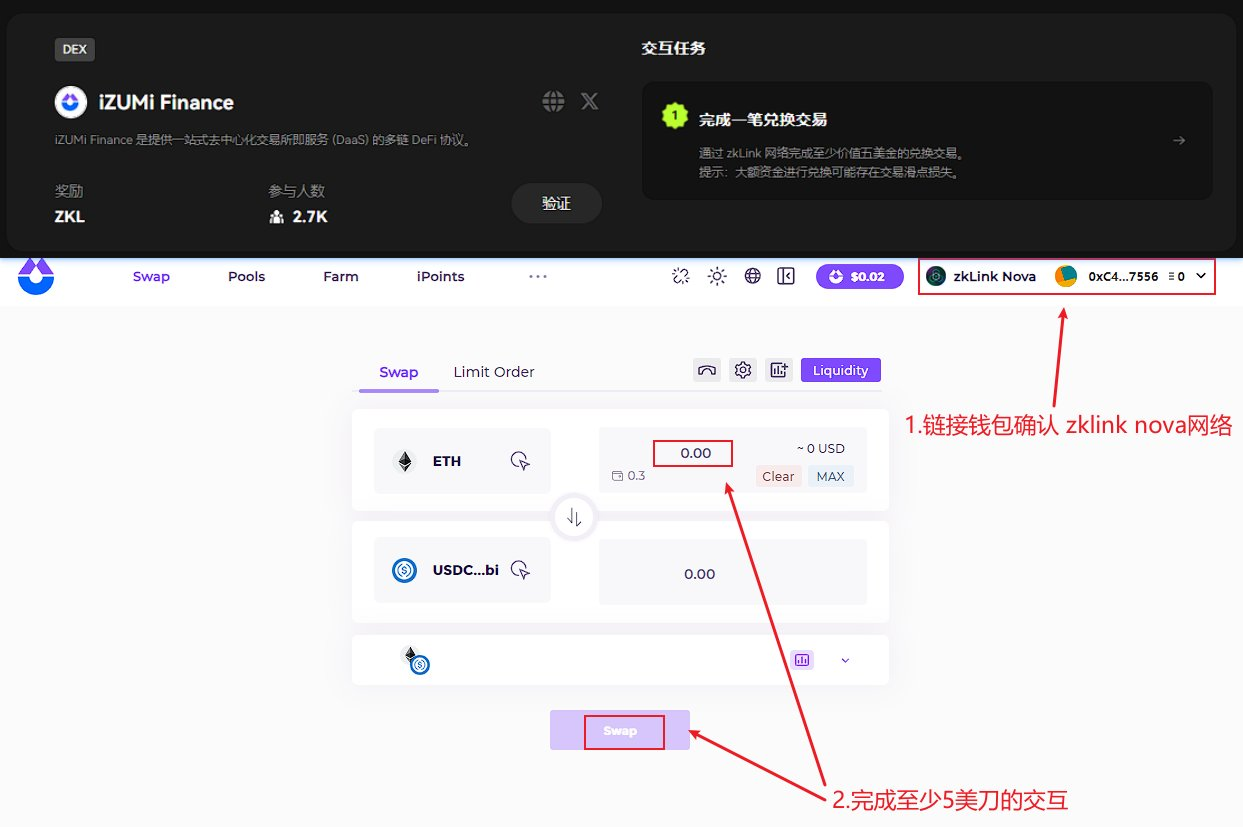Click the chart-plus icon next to Liquidity
Screen dimensions: 1243x827
[x=779, y=370]
